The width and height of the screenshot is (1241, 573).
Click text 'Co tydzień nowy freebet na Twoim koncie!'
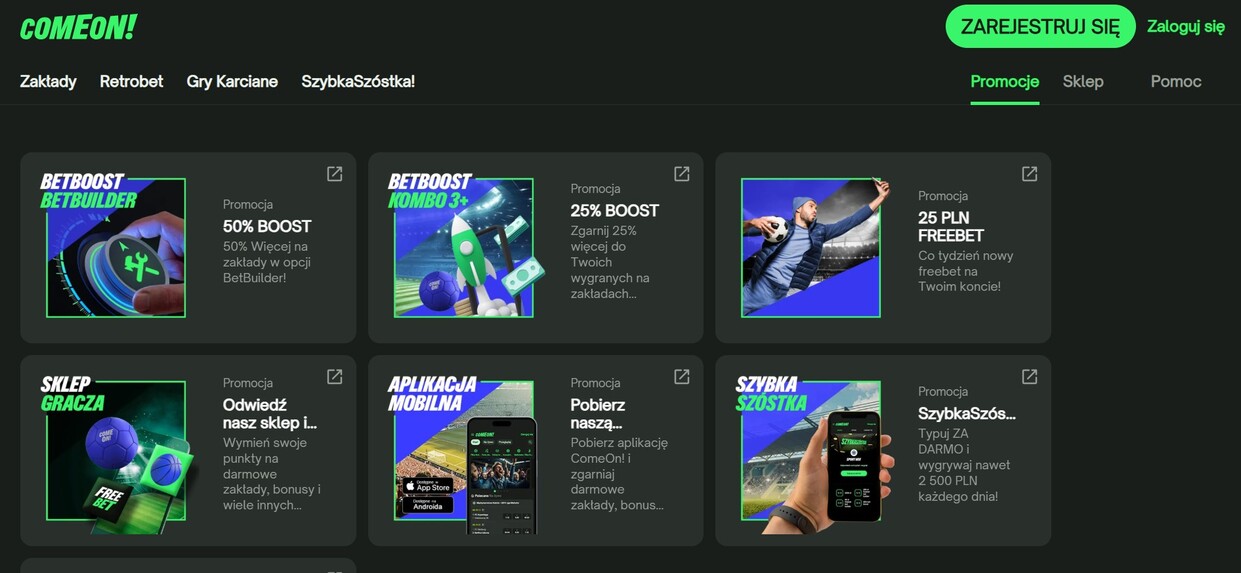click(966, 271)
